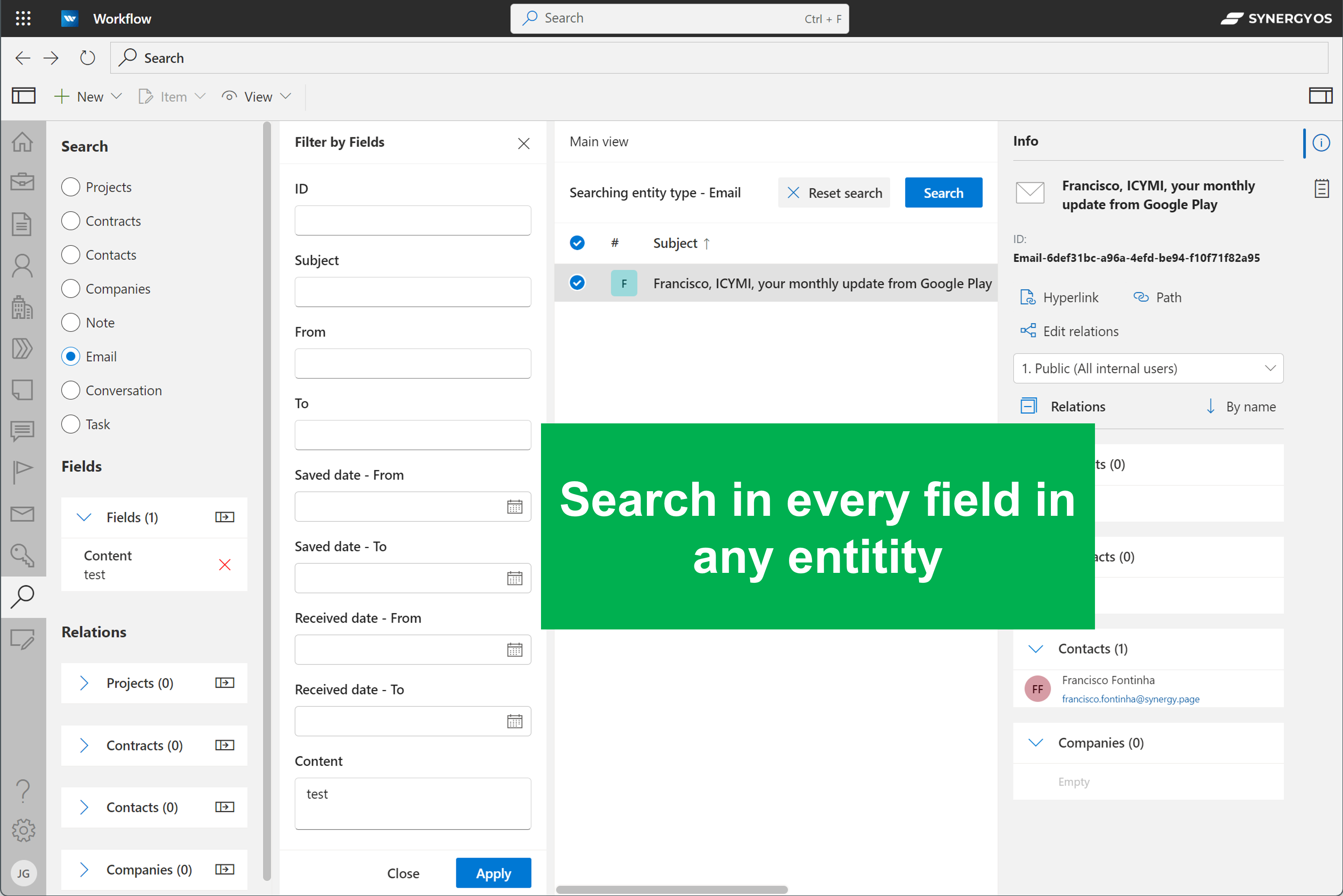
Task: Open the Path action
Action: coord(1157,297)
